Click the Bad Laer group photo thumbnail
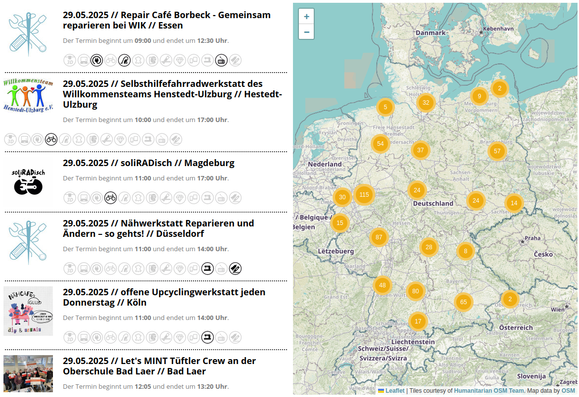This screenshot has width=579, height=397. click(x=28, y=374)
